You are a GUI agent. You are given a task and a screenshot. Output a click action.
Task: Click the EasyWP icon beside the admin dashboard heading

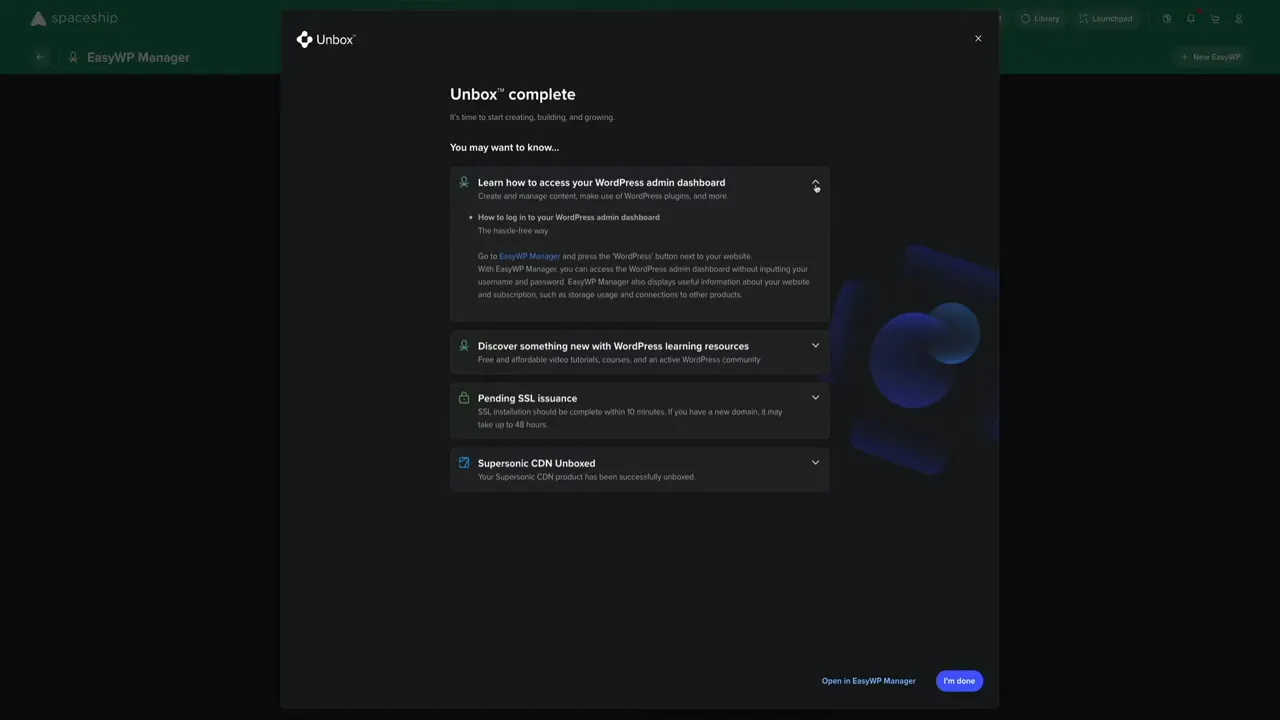[464, 182]
